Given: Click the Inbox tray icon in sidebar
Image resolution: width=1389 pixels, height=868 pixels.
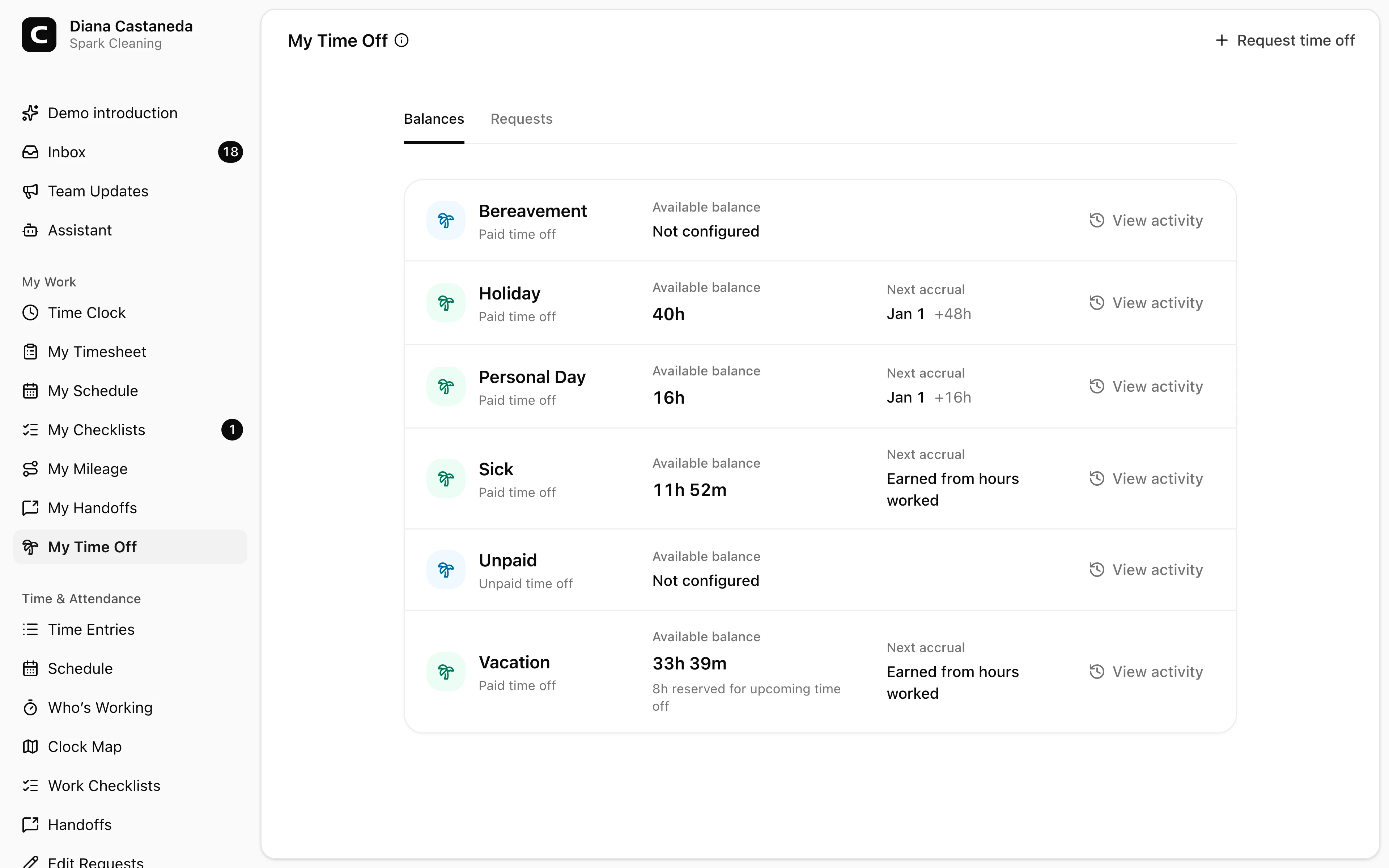Looking at the screenshot, I should click(30, 152).
